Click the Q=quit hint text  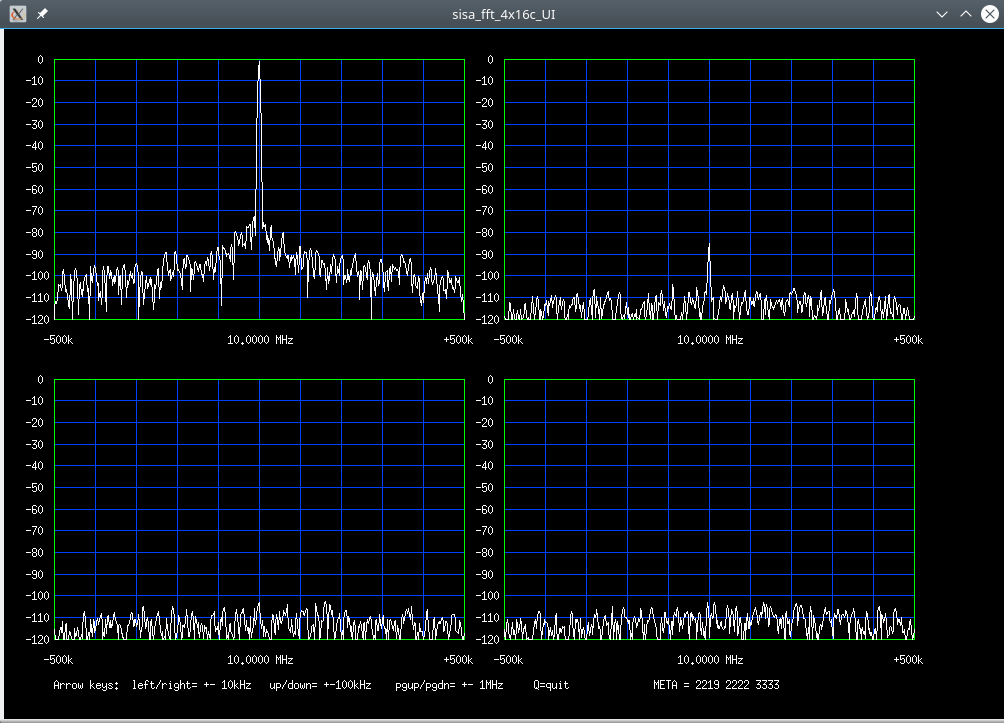pos(551,685)
